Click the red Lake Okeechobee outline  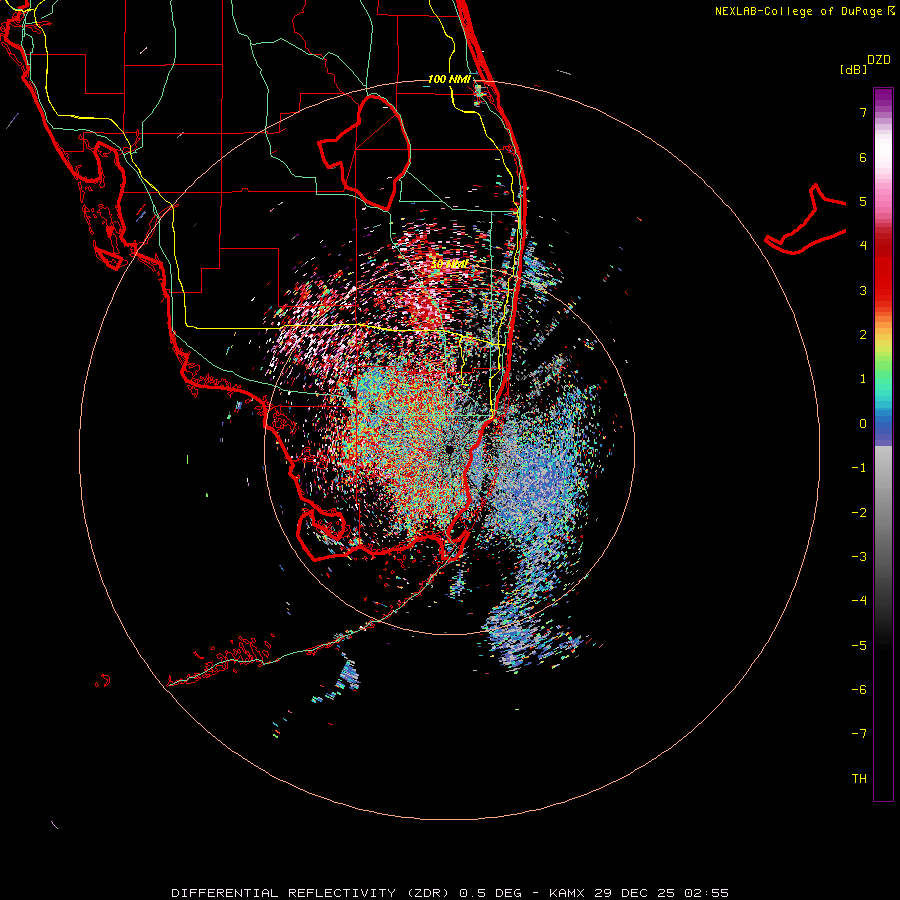coord(364,153)
